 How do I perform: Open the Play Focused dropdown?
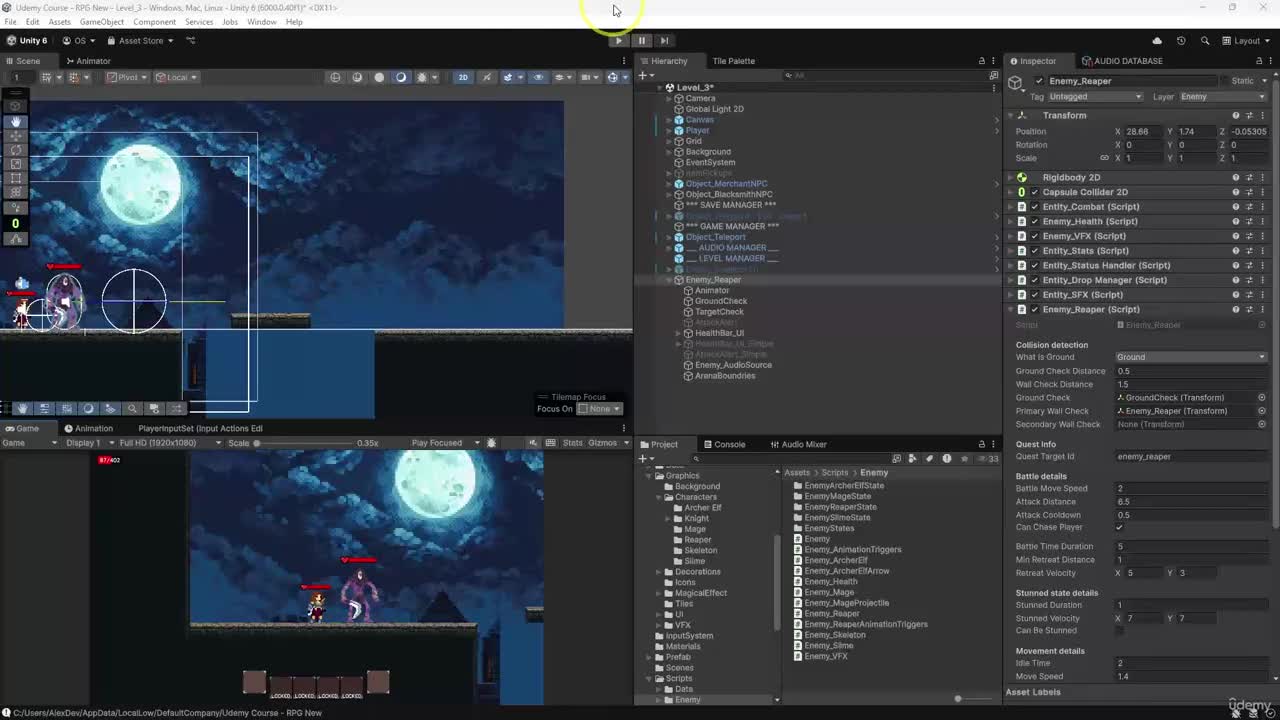(x=446, y=443)
